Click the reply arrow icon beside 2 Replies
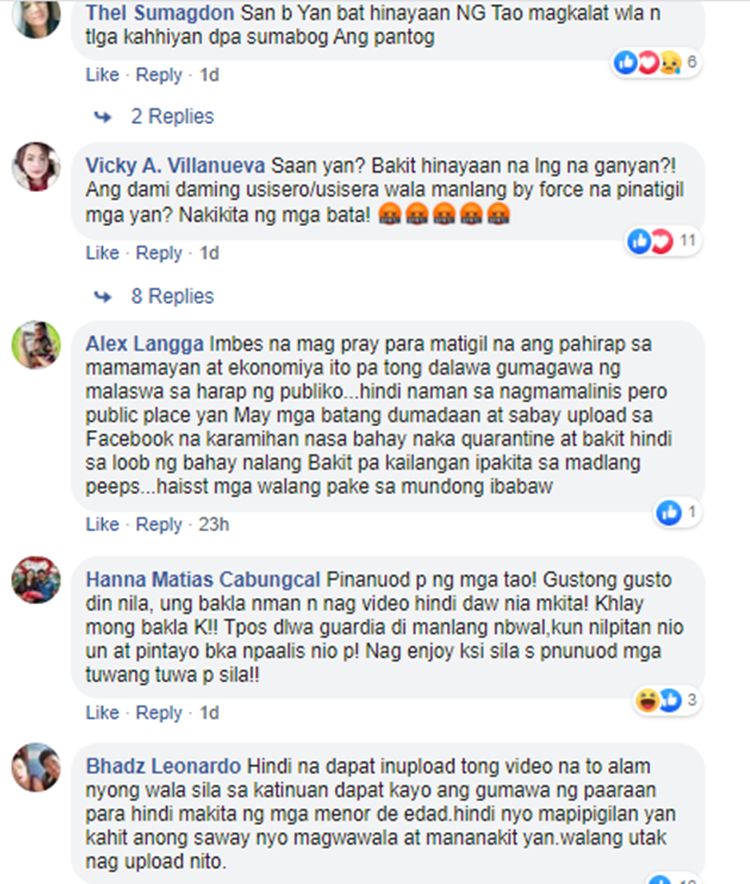 tap(103, 117)
